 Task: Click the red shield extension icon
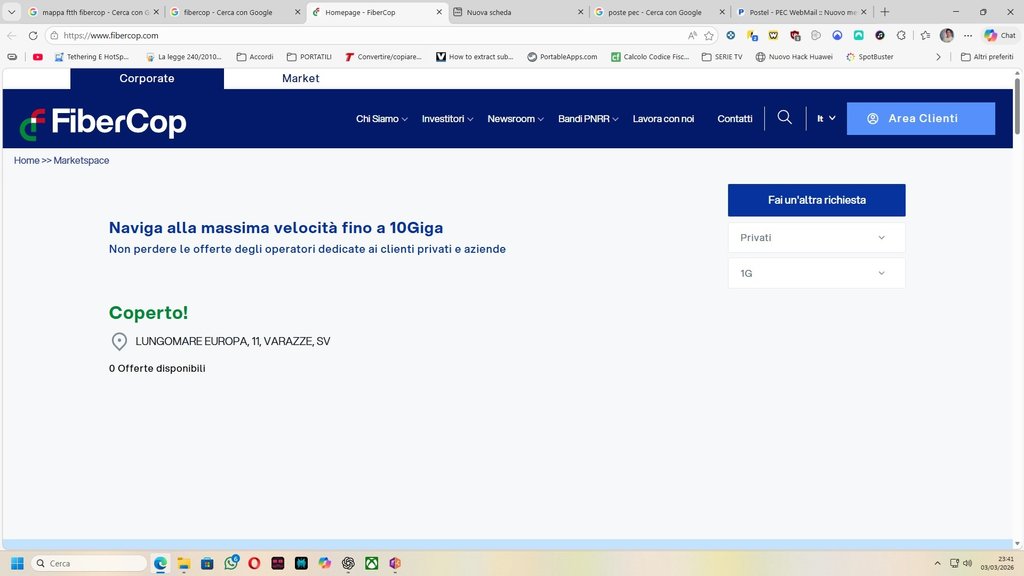(x=795, y=35)
